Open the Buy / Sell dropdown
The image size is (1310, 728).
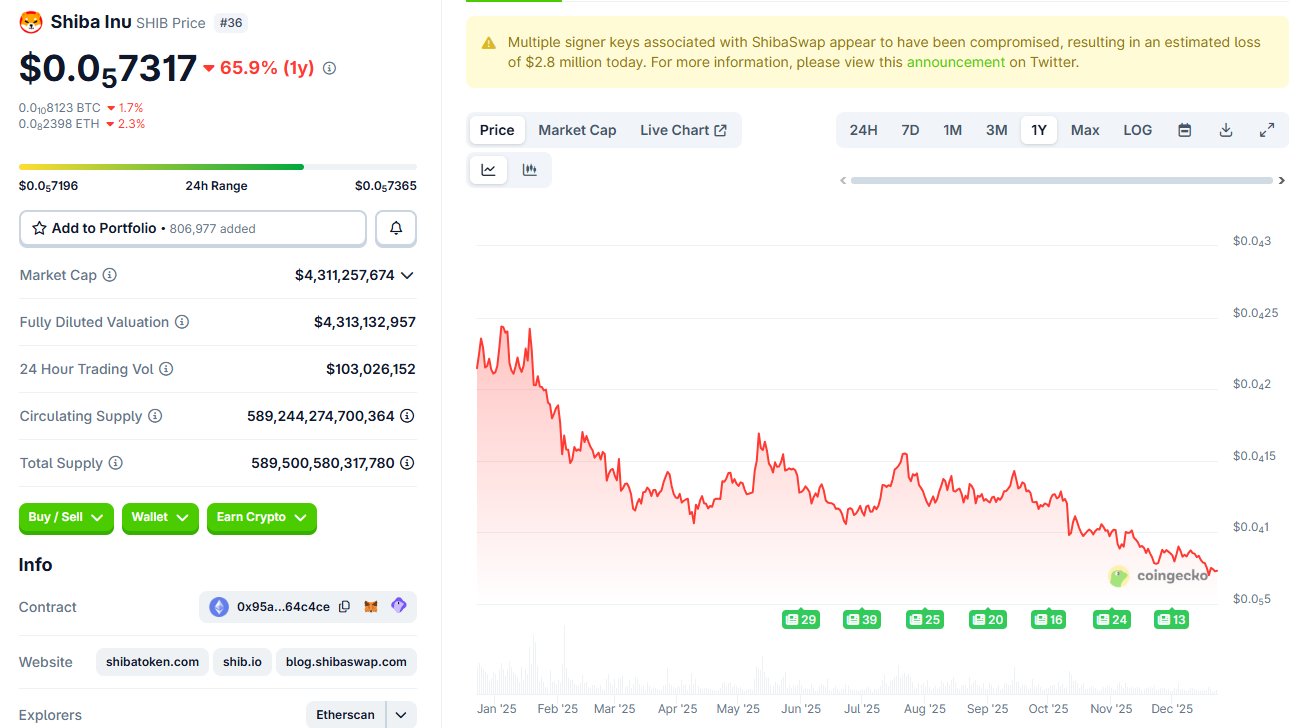click(66, 518)
